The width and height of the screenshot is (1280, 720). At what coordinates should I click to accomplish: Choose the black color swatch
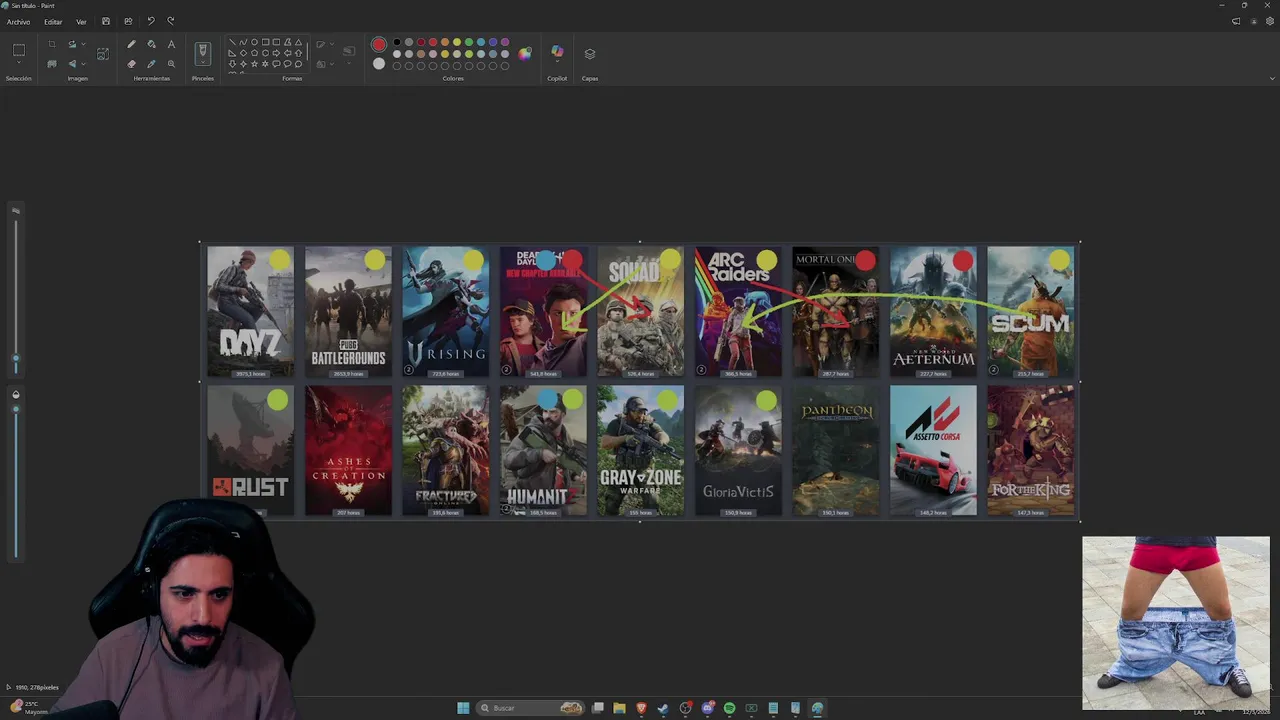pos(397,42)
